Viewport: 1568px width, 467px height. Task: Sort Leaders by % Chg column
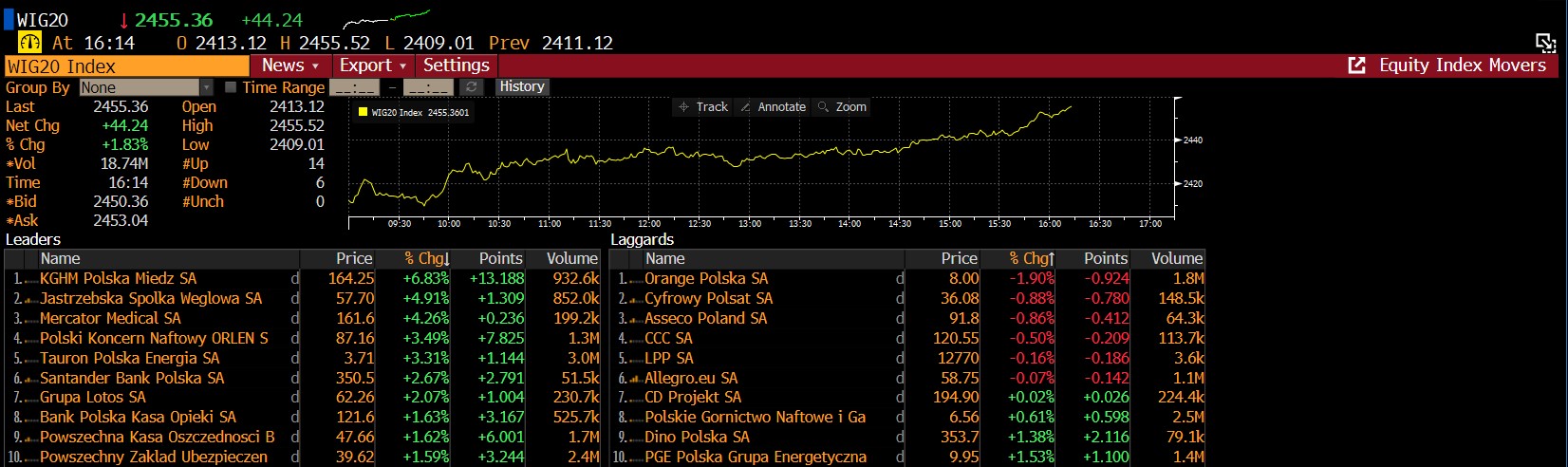[x=414, y=258]
